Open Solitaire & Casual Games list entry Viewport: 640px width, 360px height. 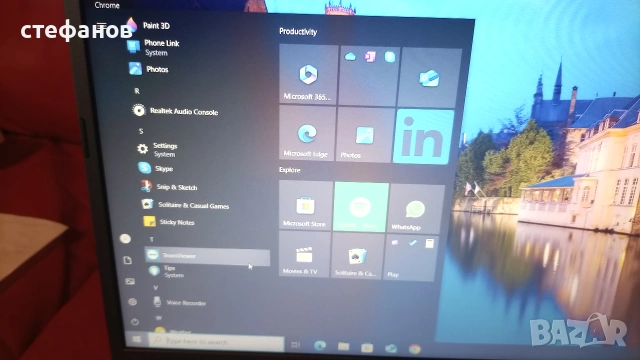click(185, 205)
